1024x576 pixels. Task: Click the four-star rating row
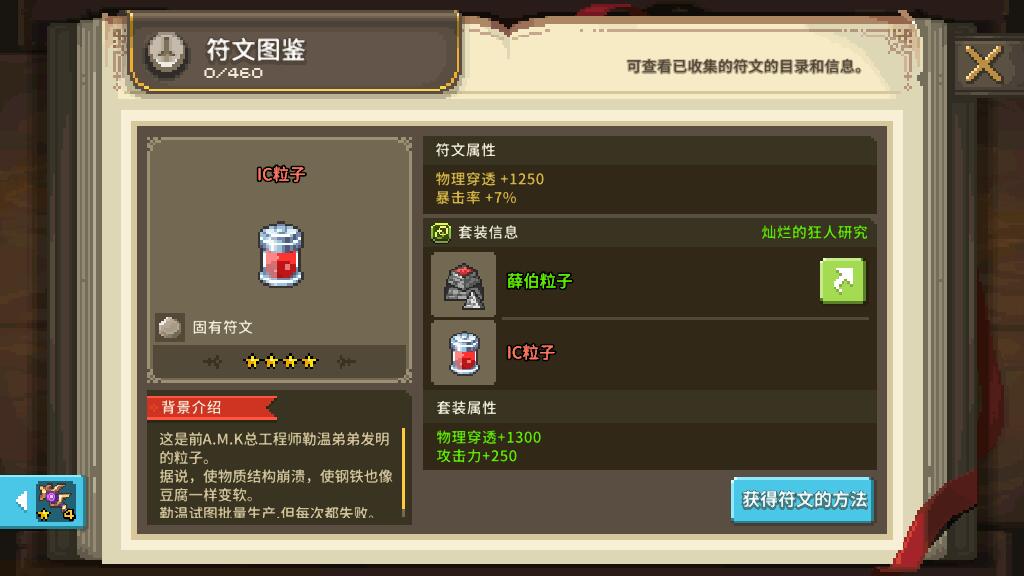point(281,361)
